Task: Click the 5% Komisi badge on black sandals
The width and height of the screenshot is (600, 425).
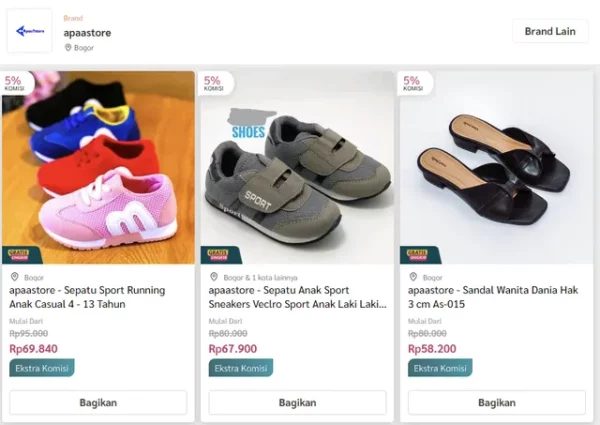Action: pos(411,82)
